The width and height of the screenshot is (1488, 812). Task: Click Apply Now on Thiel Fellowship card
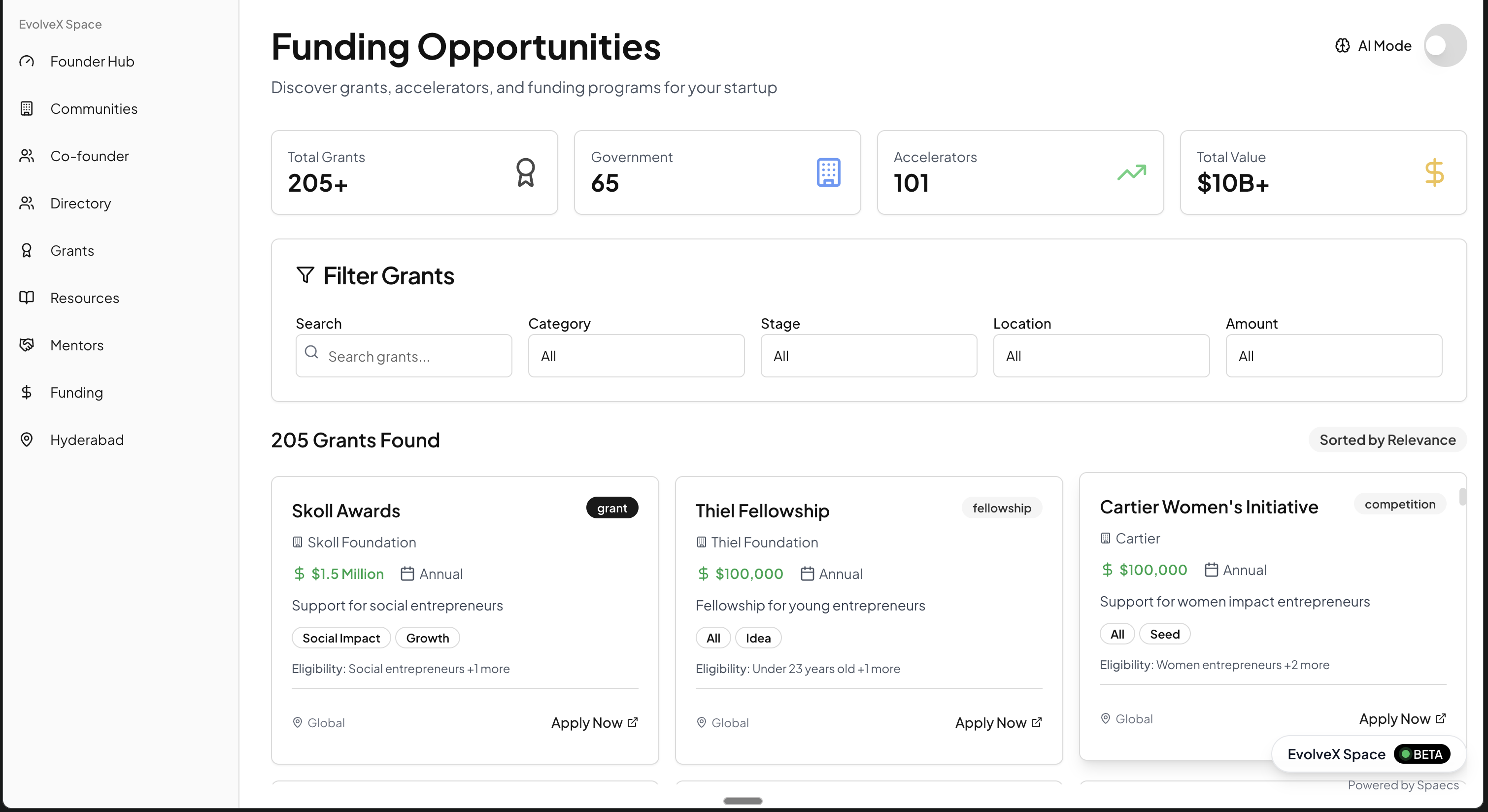click(x=998, y=722)
